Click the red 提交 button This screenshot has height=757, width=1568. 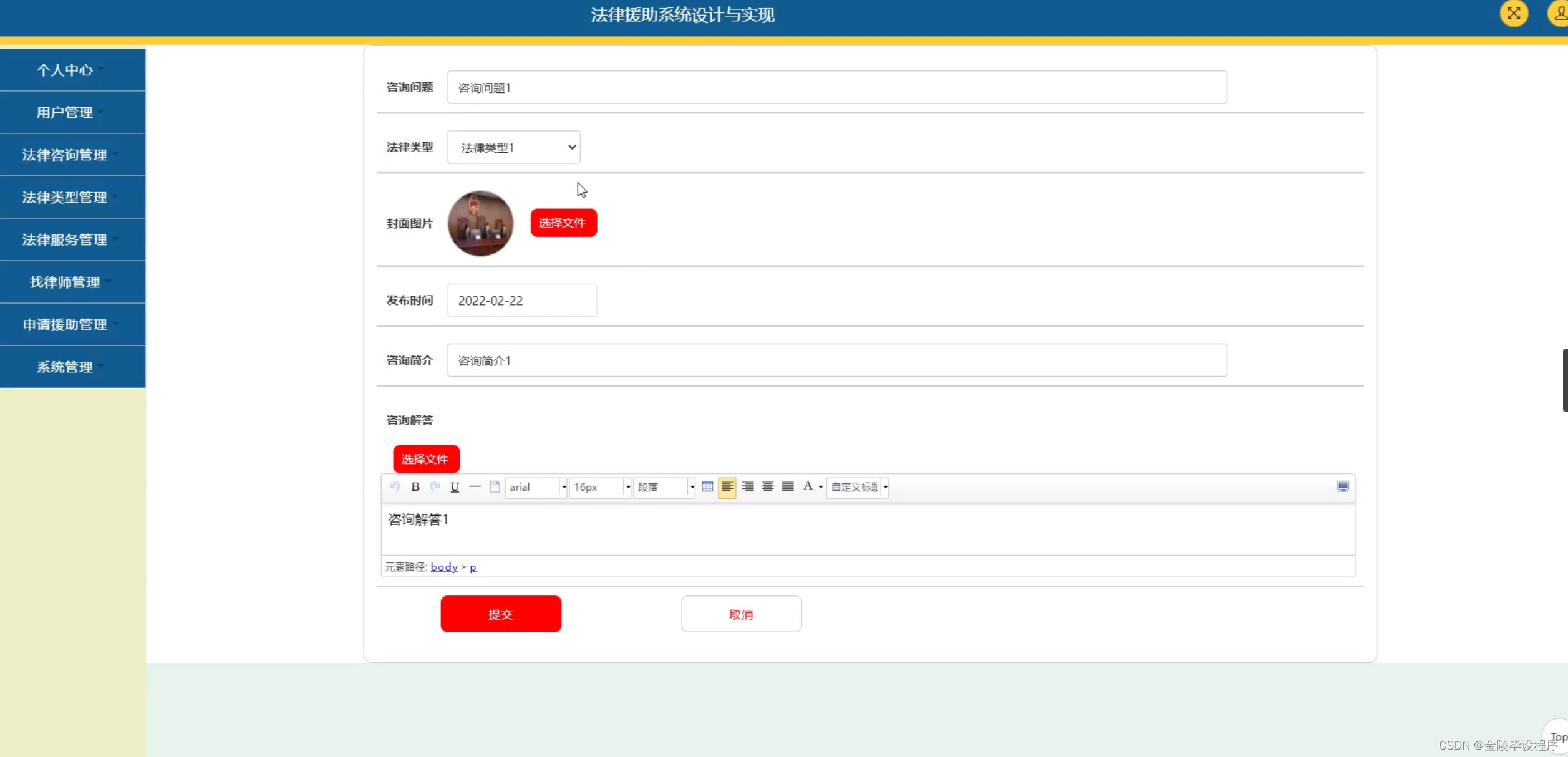[x=500, y=614]
